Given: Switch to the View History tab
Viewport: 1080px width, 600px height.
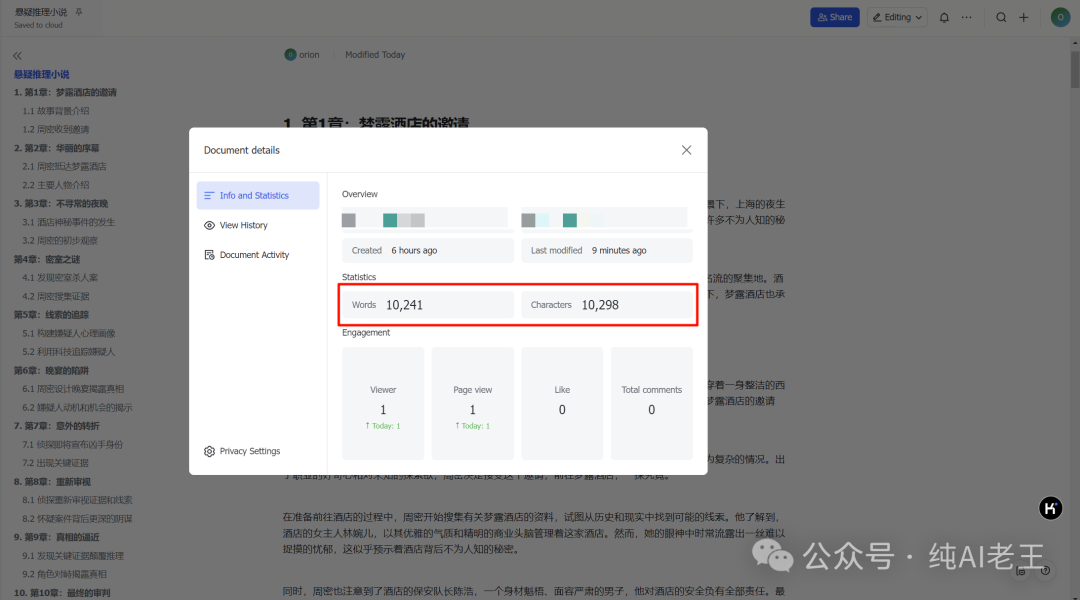Looking at the screenshot, I should pos(244,226).
